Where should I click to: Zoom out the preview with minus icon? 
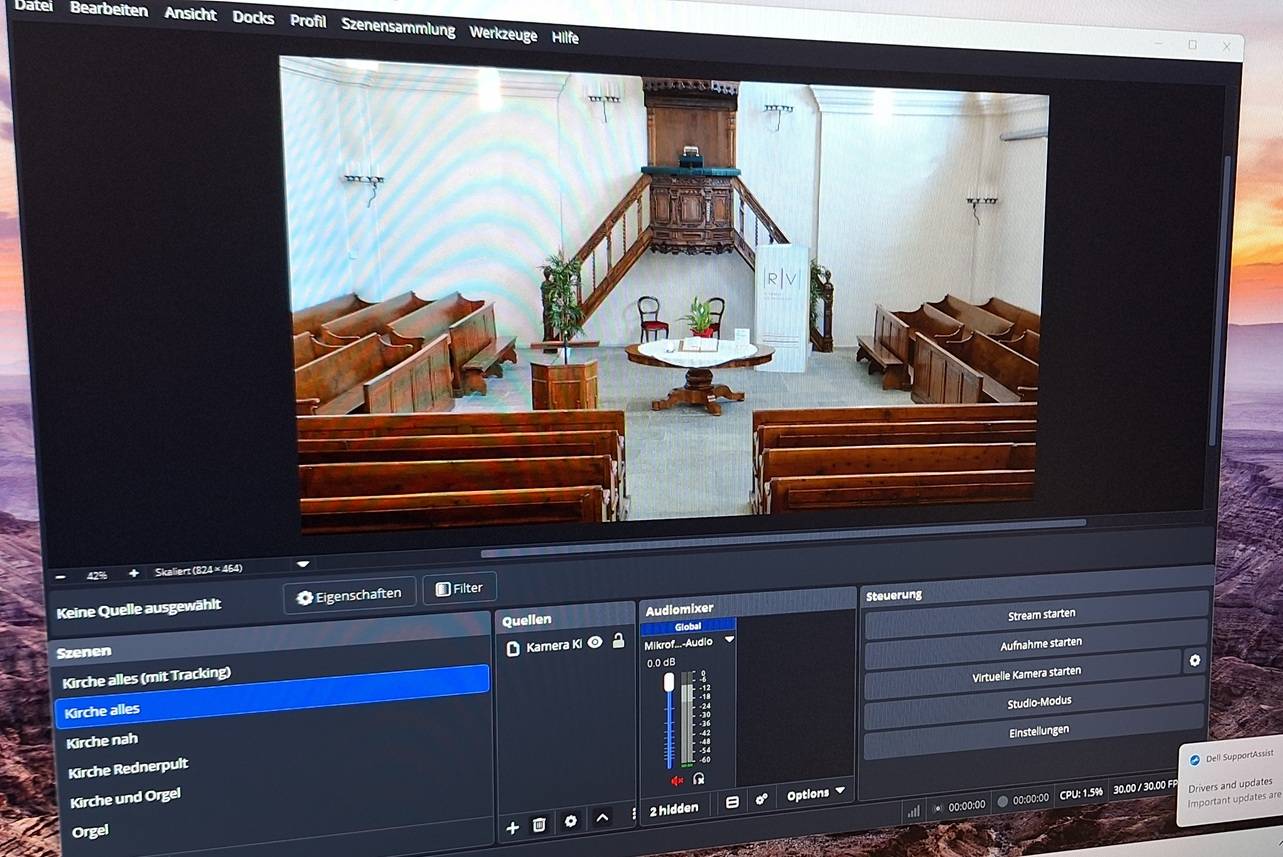61,577
